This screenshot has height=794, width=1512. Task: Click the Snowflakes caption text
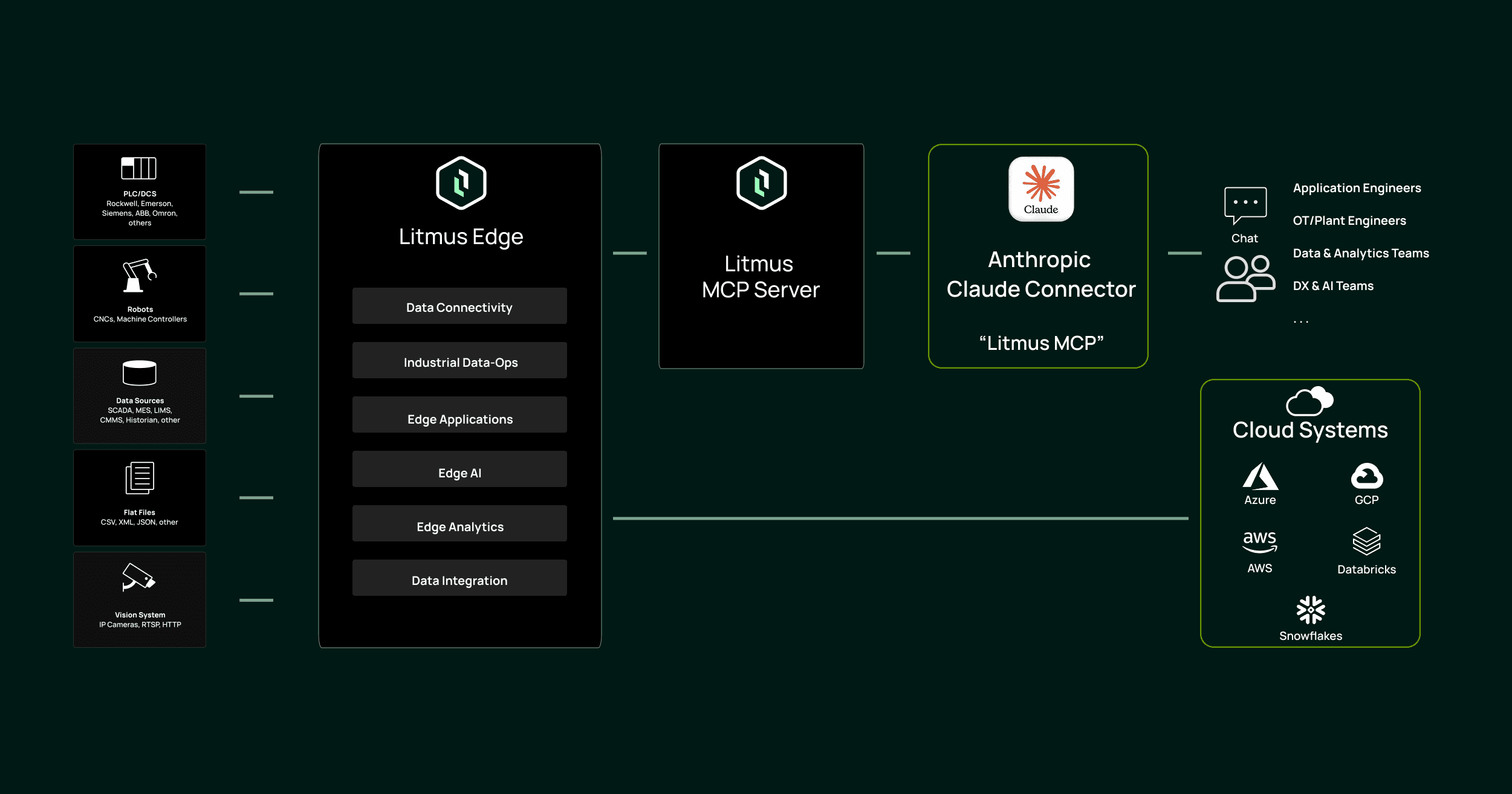(1311, 636)
